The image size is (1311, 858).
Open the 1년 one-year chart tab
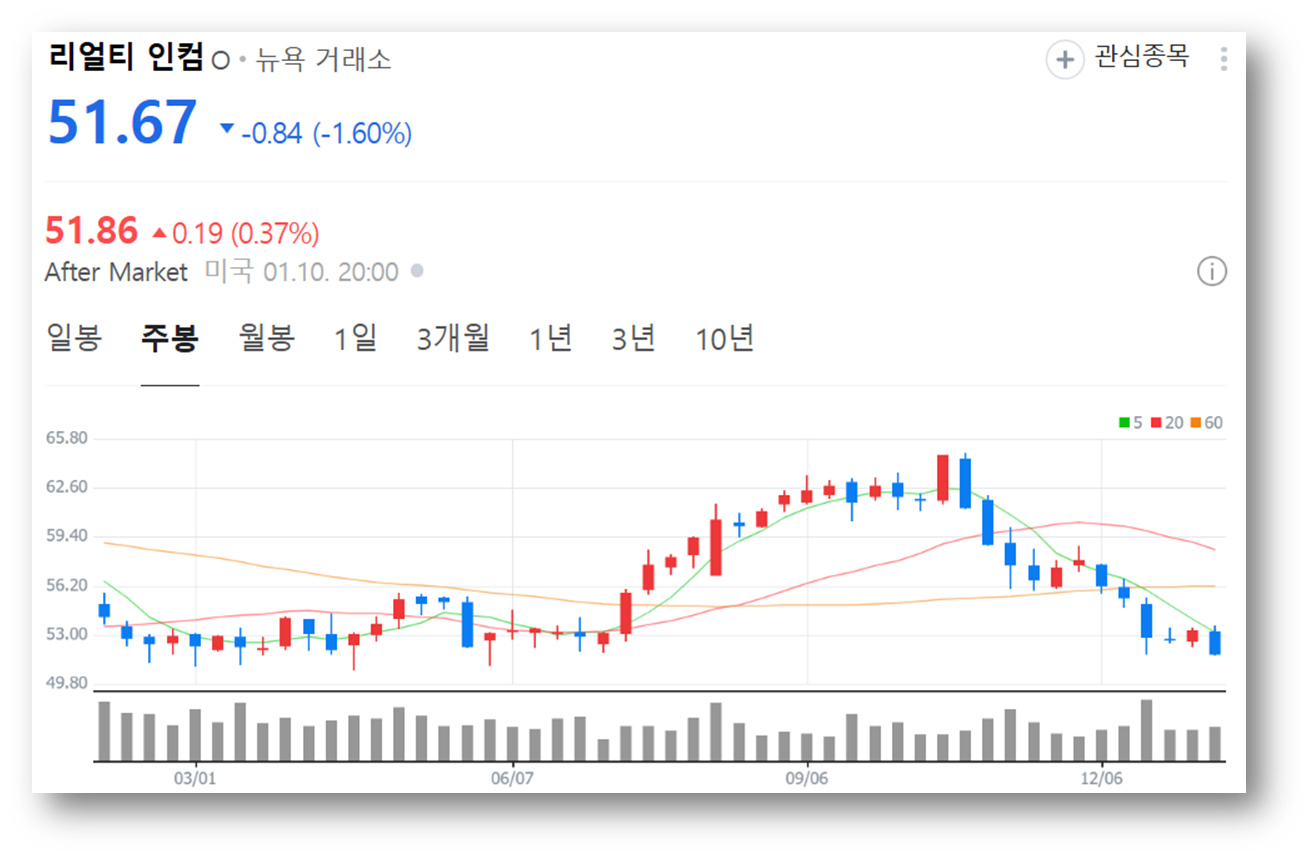coord(551,338)
